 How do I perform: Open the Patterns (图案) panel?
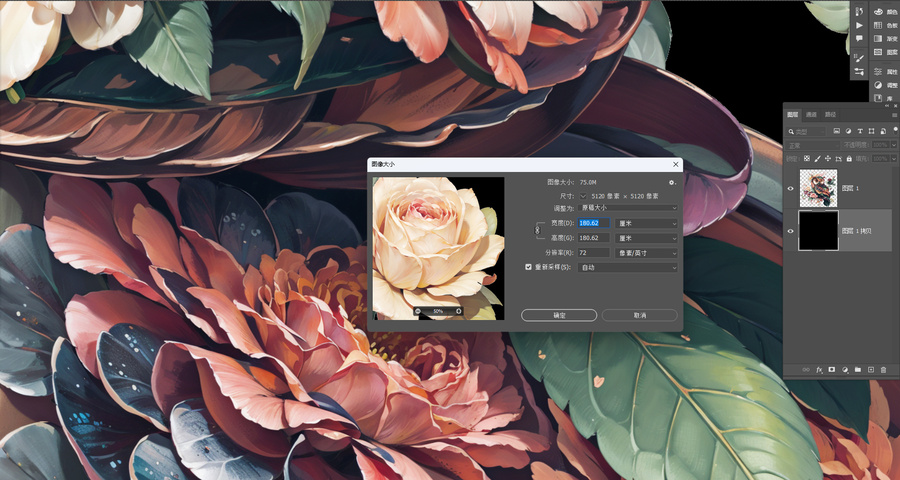886,52
